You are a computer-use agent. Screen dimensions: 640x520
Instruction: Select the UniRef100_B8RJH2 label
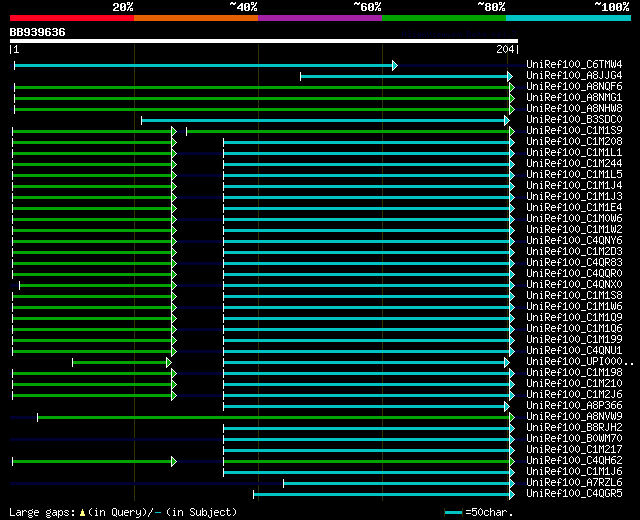(x=574, y=428)
